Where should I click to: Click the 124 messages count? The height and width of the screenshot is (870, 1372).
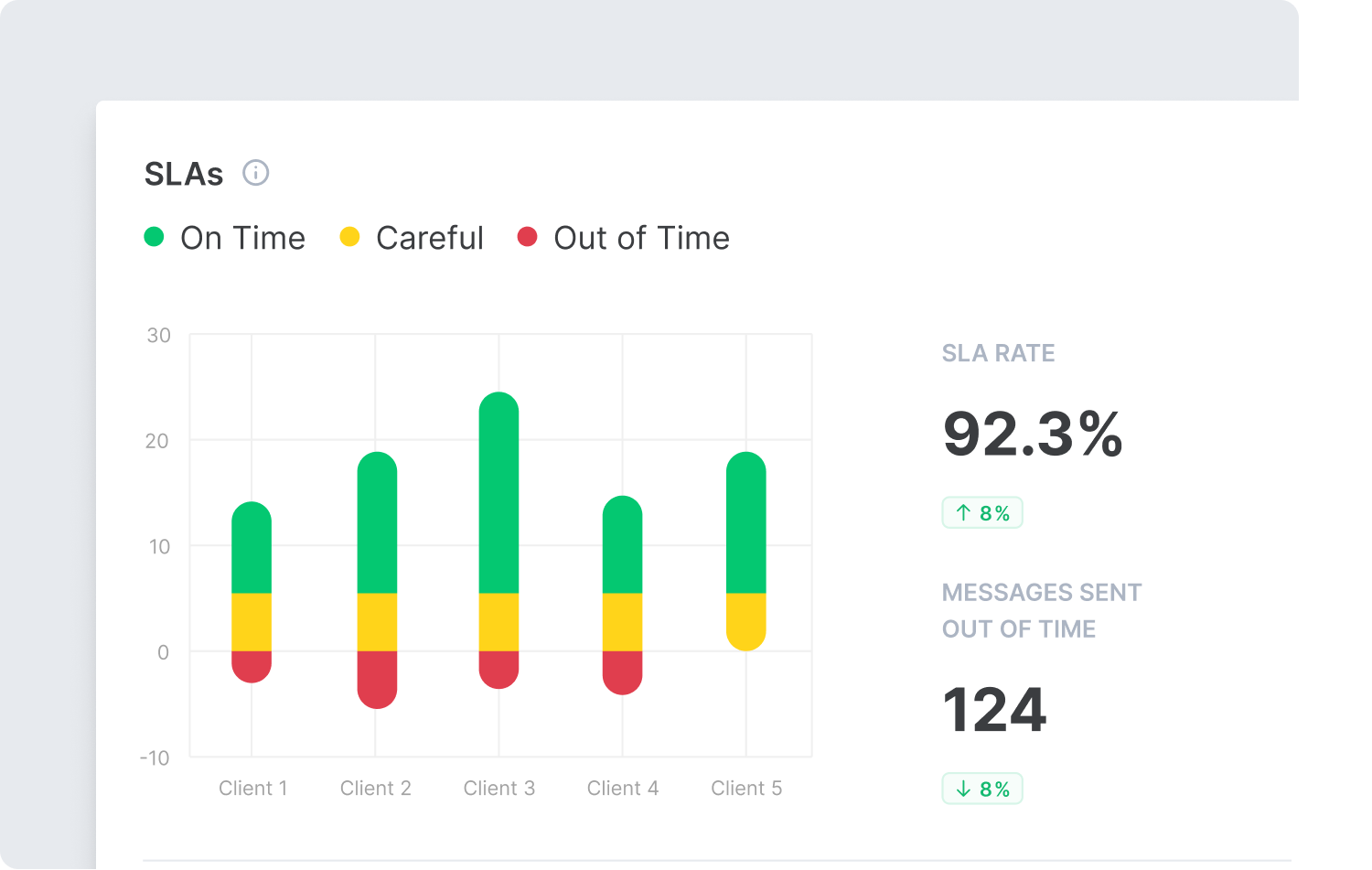[x=994, y=708]
